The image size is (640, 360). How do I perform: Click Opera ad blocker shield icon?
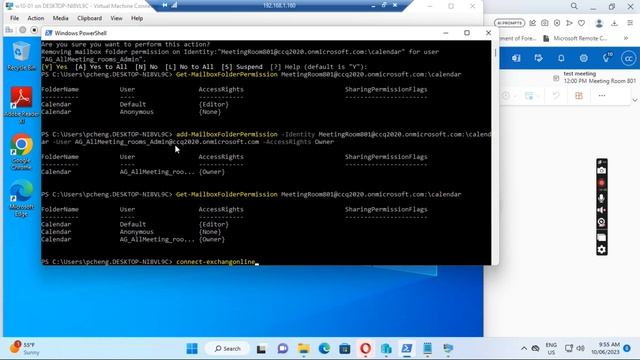557,23
